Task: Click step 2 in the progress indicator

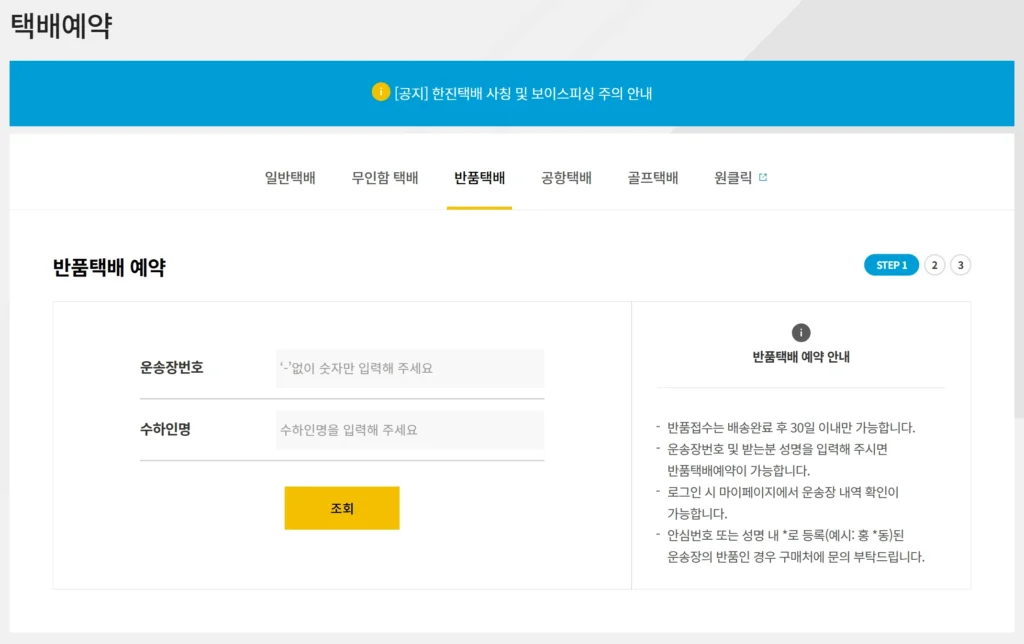Action: pos(934,264)
